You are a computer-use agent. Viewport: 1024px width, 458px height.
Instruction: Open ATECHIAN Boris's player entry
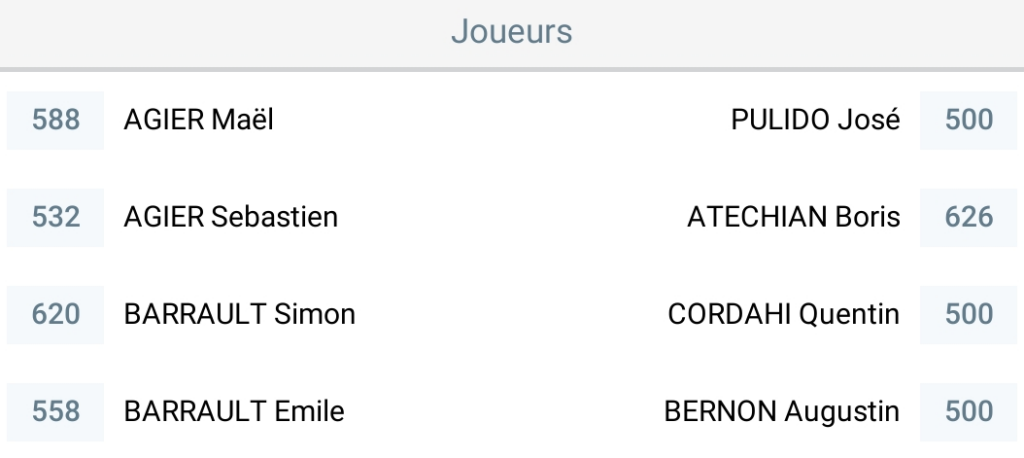point(793,217)
